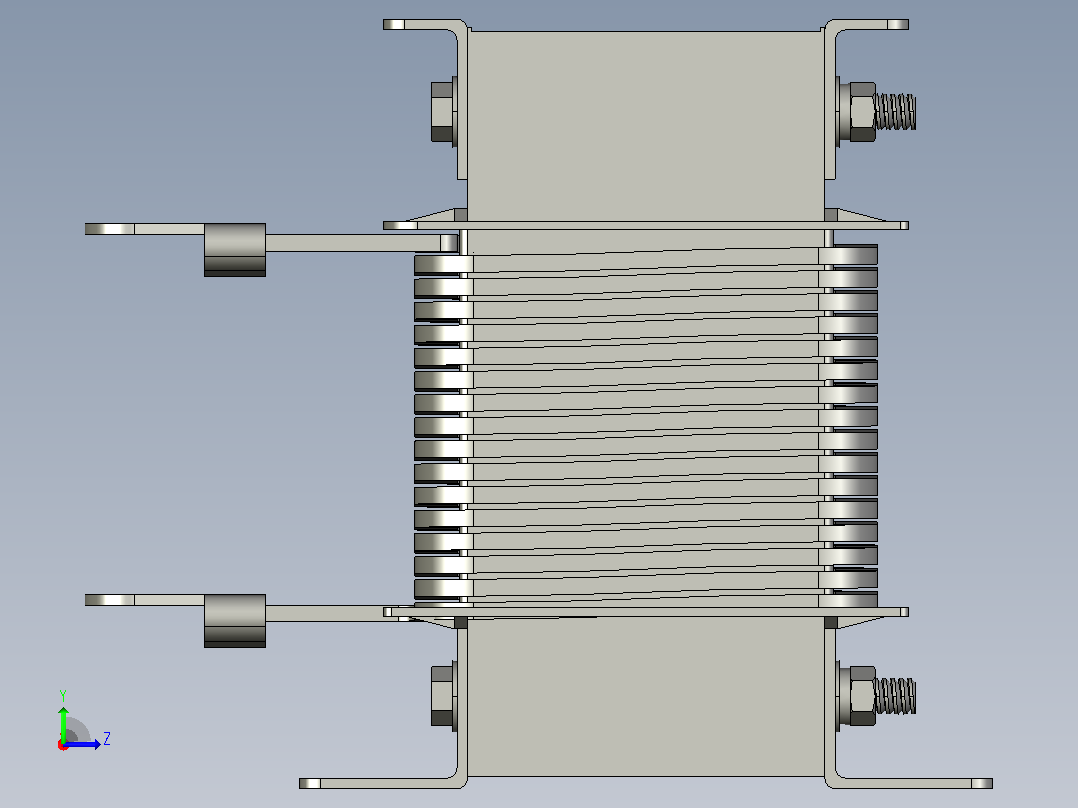Image resolution: width=1078 pixels, height=808 pixels.
Task: Select the upper terminal lug crimp barrel
Action: (x=235, y=250)
